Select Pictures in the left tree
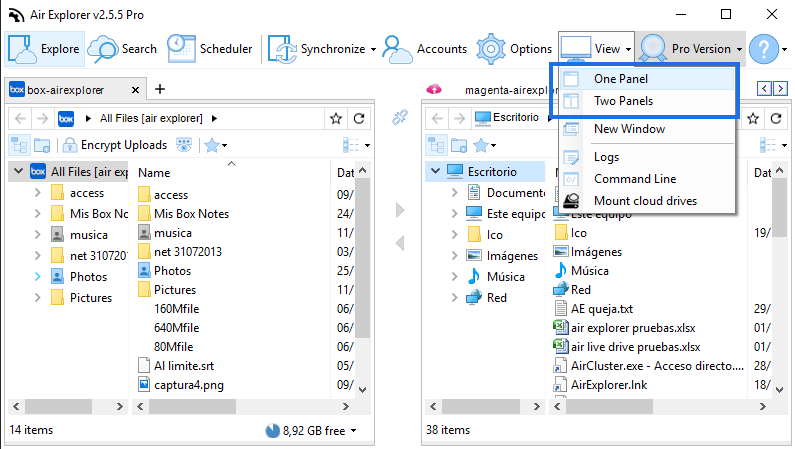 point(91,298)
